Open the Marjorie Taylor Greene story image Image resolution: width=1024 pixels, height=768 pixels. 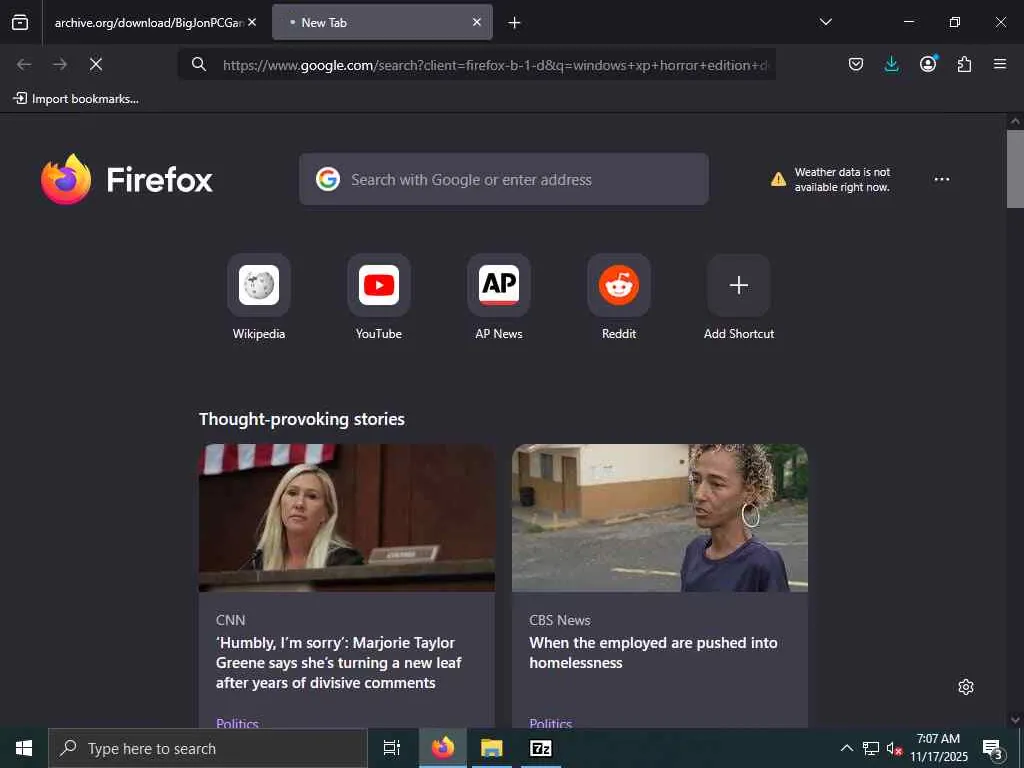tap(347, 518)
